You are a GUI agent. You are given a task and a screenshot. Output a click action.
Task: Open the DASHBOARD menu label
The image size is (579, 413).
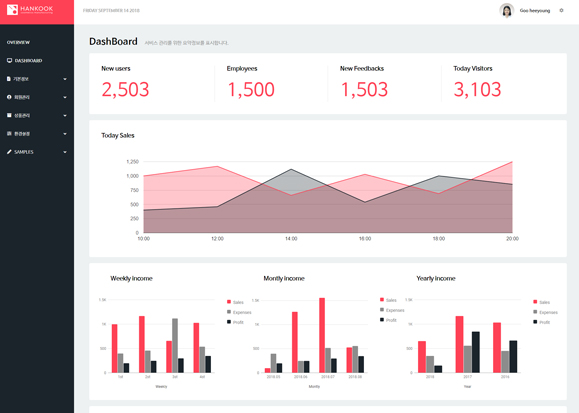coord(28,61)
